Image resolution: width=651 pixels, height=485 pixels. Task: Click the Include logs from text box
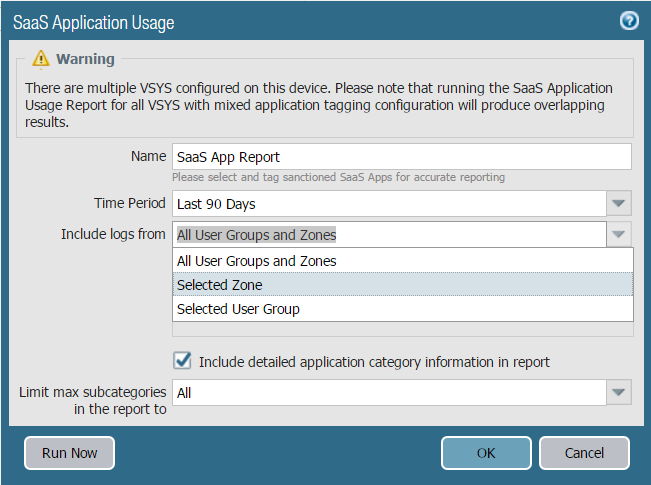[389, 235]
